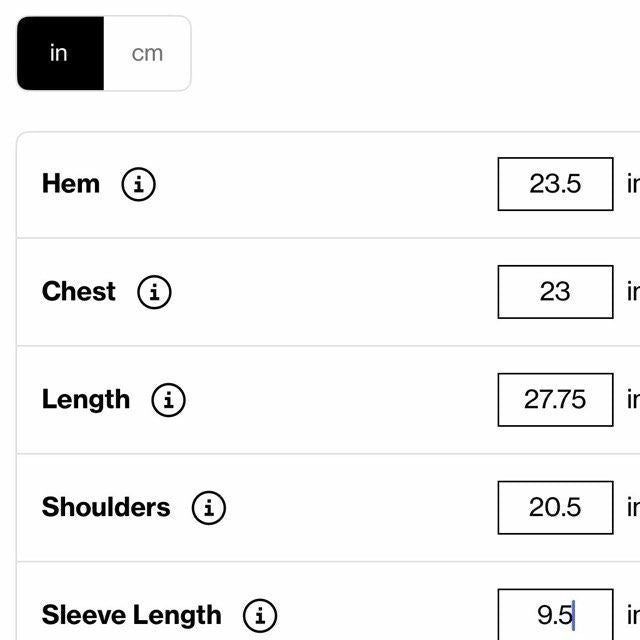
Task: Select the Length input showing 27.75
Action: pos(555,400)
